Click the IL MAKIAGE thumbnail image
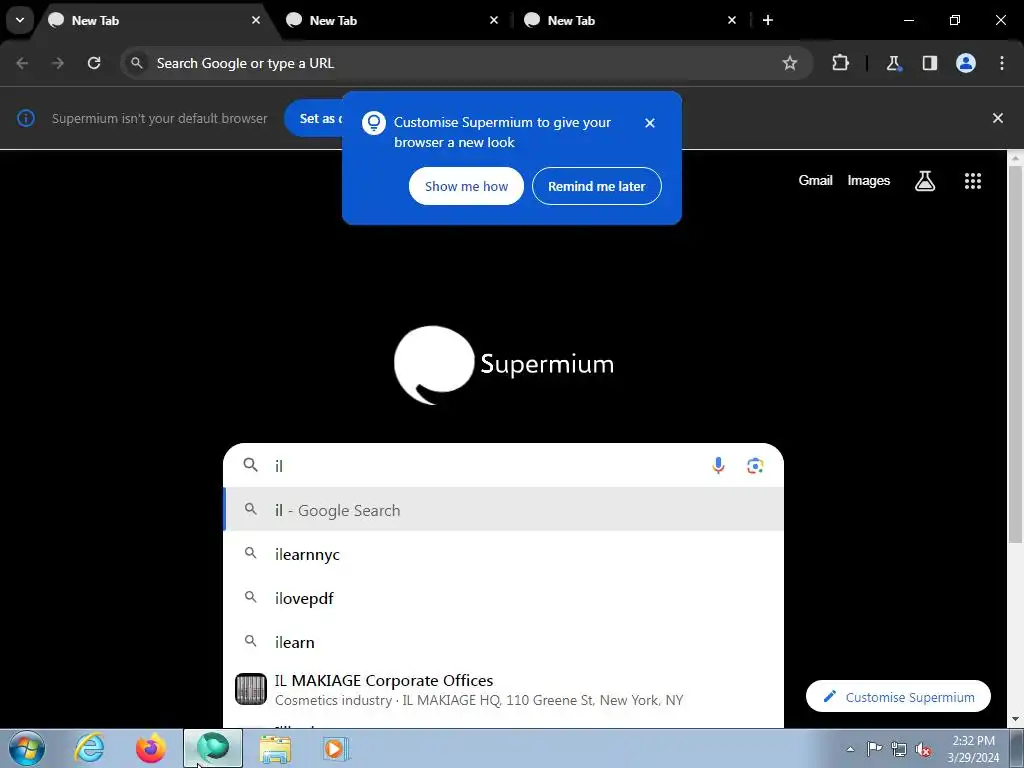This screenshot has height=768, width=1024. (x=251, y=690)
